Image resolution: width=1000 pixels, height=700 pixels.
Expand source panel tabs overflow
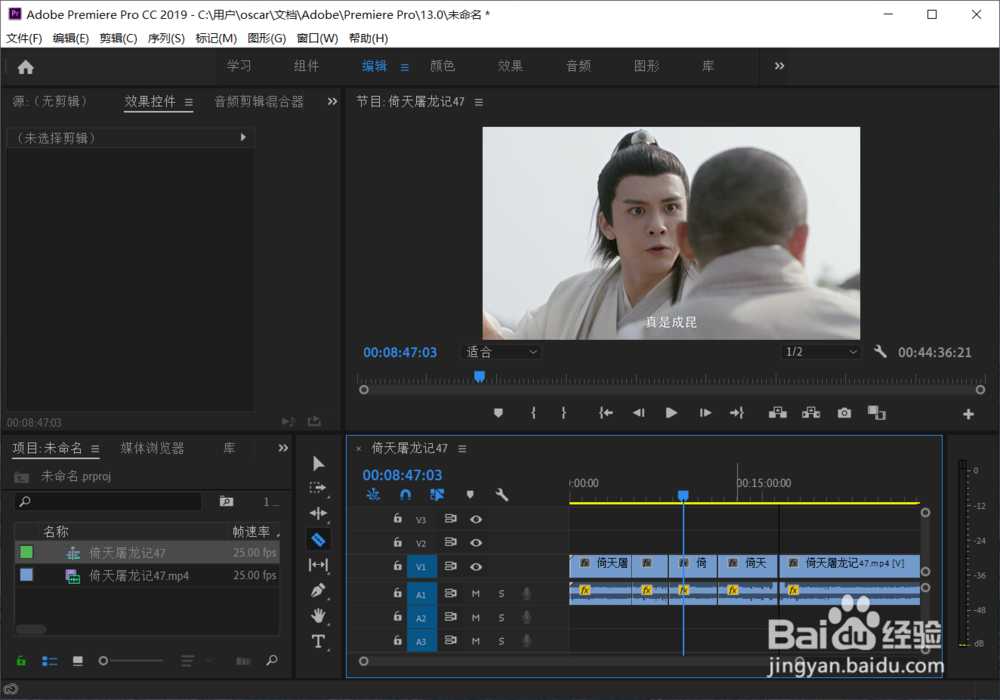pyautogui.click(x=332, y=101)
